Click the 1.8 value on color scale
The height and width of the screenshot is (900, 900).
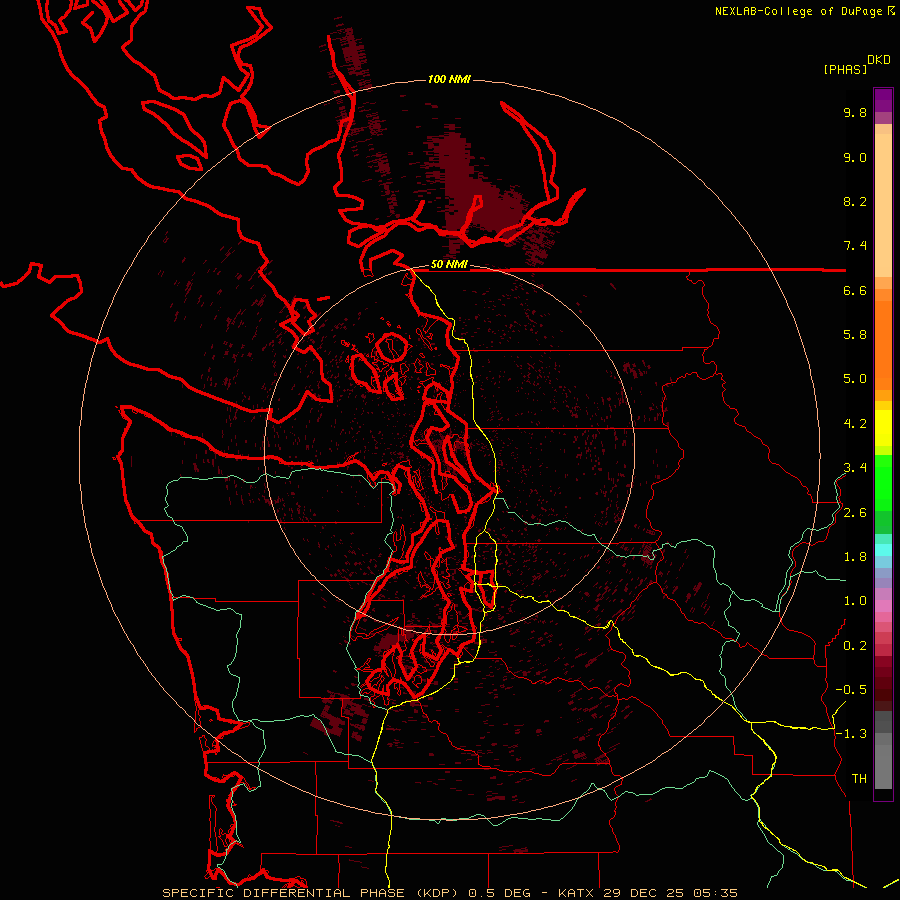click(x=855, y=557)
